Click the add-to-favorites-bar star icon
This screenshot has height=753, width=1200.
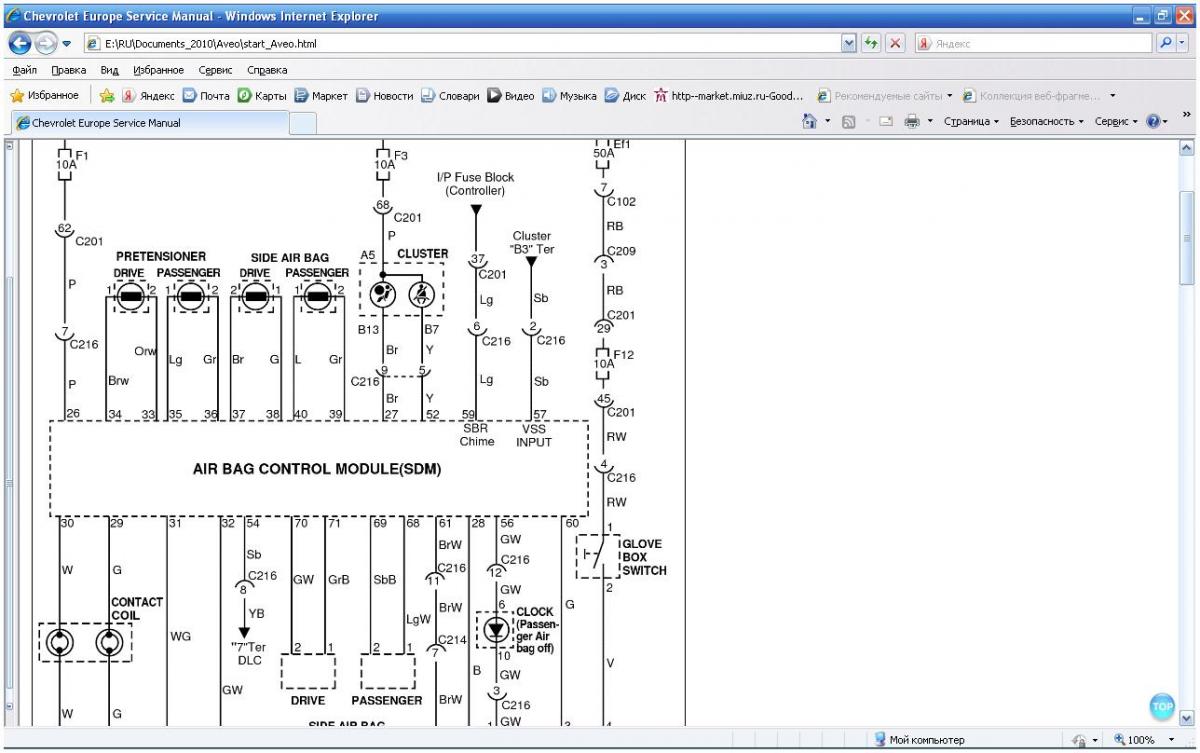point(107,96)
